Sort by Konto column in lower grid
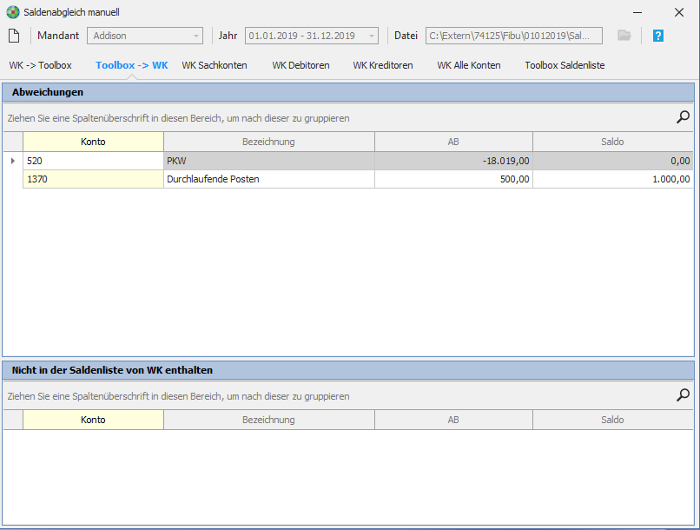 coord(93,420)
